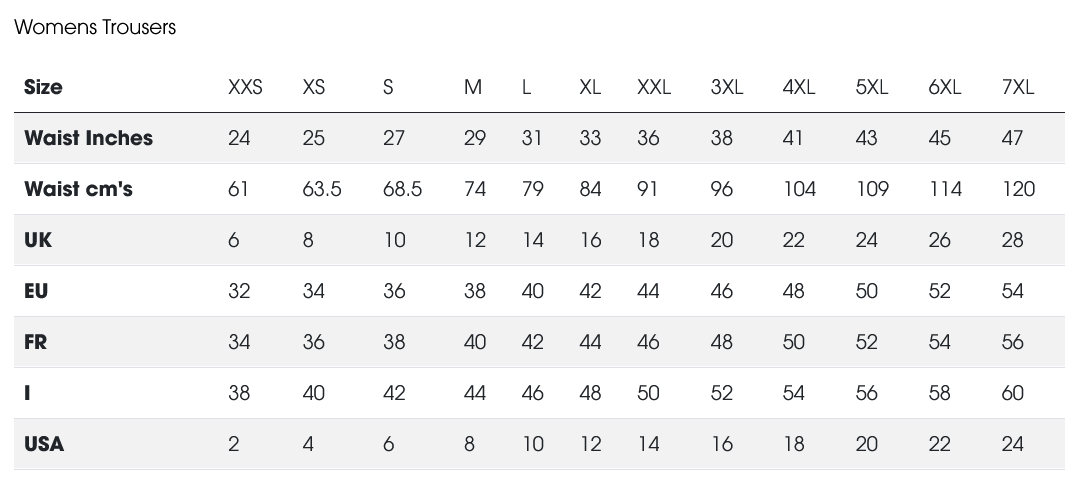Select the USA row label
The width and height of the screenshot is (1090, 496).
44,444
